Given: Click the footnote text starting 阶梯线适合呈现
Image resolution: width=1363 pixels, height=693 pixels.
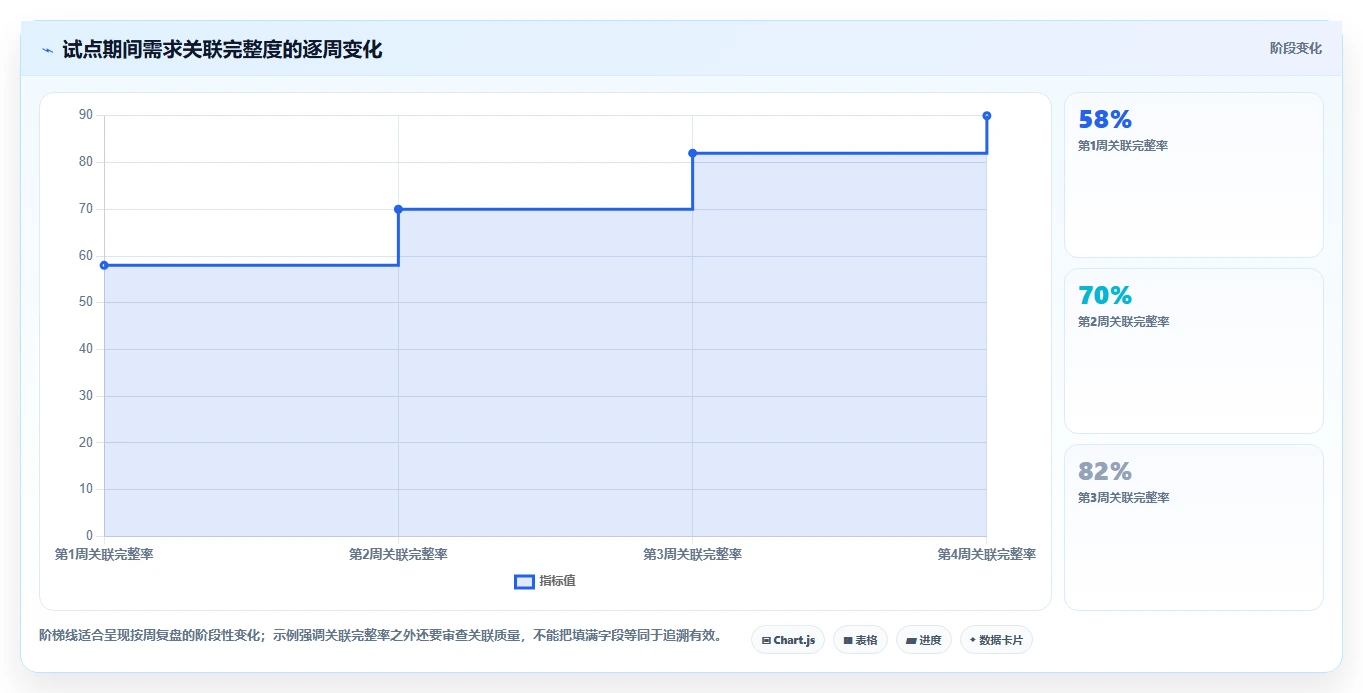Looking at the screenshot, I should [381, 635].
